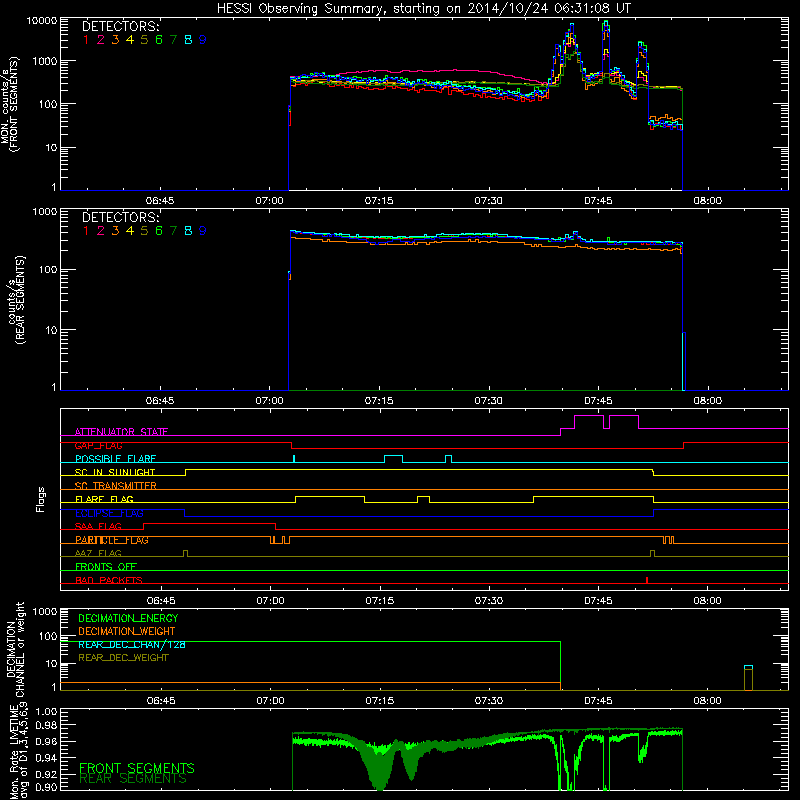This screenshot has height=800, width=800.
Task: Select orange detector 3 in rear segments legend
Action: click(115, 231)
